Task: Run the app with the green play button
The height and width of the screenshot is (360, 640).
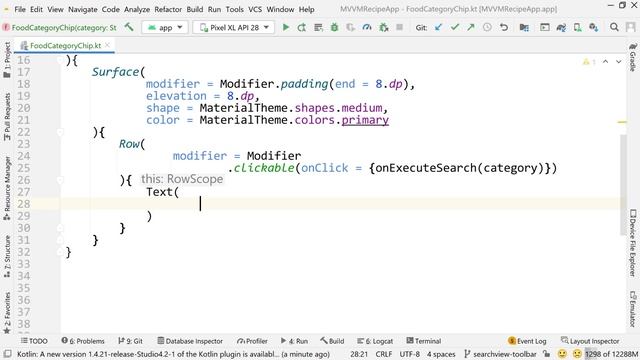Action: pos(286,27)
